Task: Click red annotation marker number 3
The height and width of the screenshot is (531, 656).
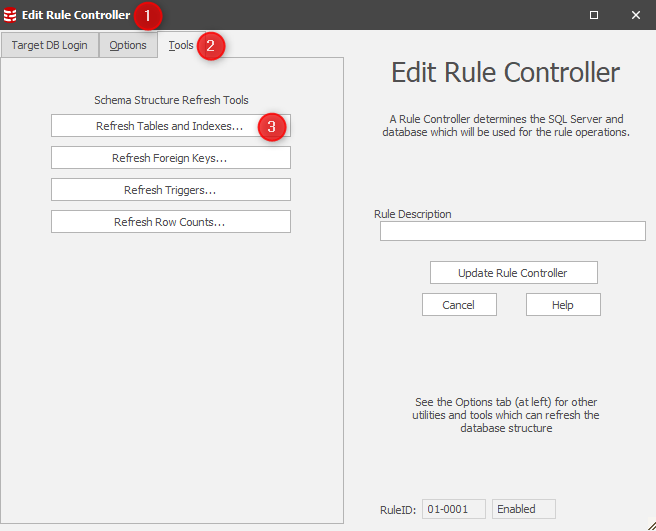Action: click(x=271, y=127)
